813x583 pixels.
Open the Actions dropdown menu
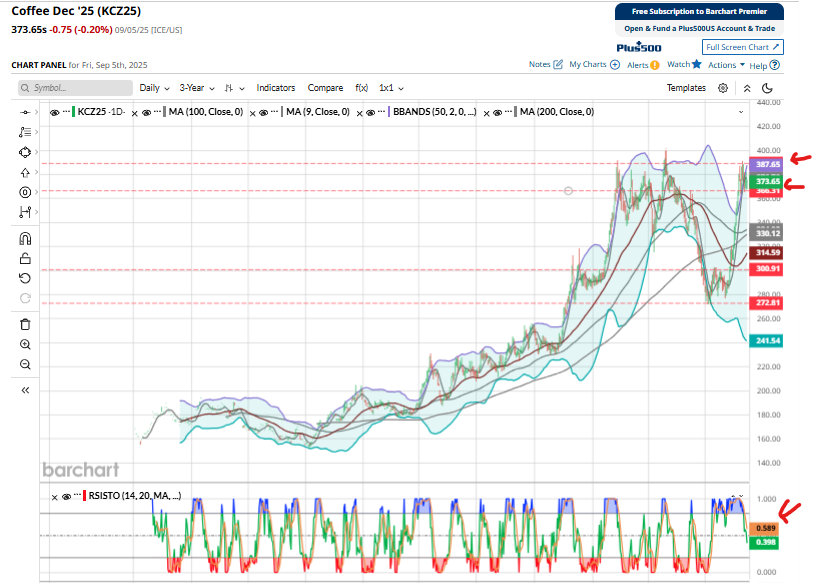coord(726,65)
